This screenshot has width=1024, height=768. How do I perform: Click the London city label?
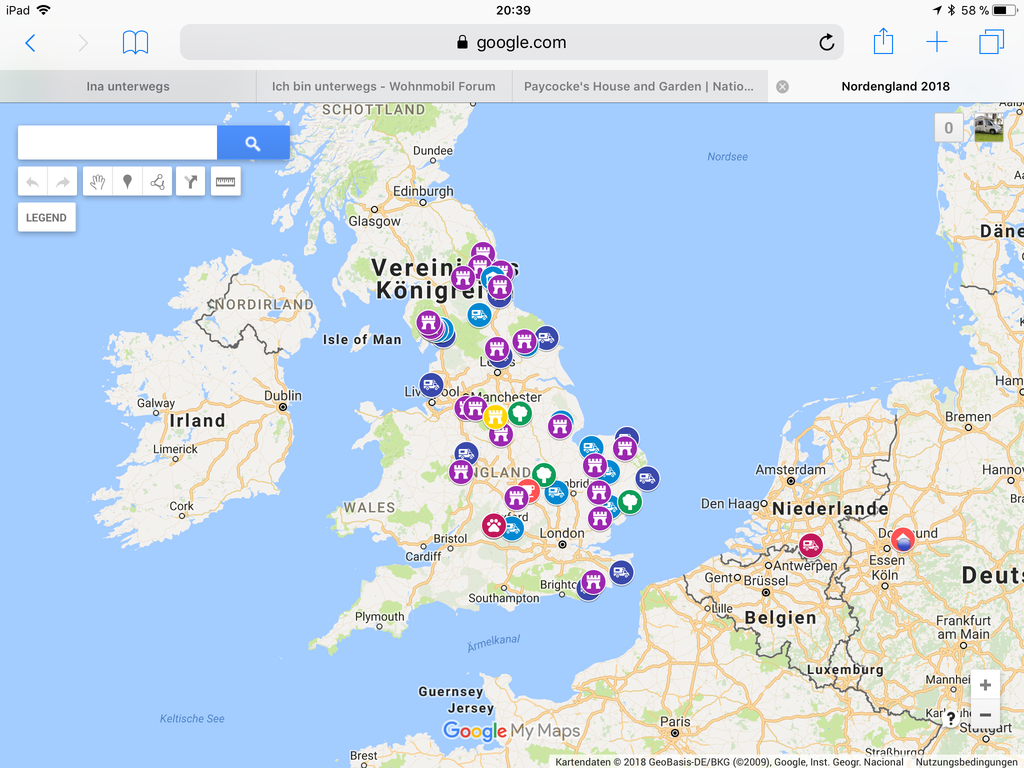click(x=562, y=534)
